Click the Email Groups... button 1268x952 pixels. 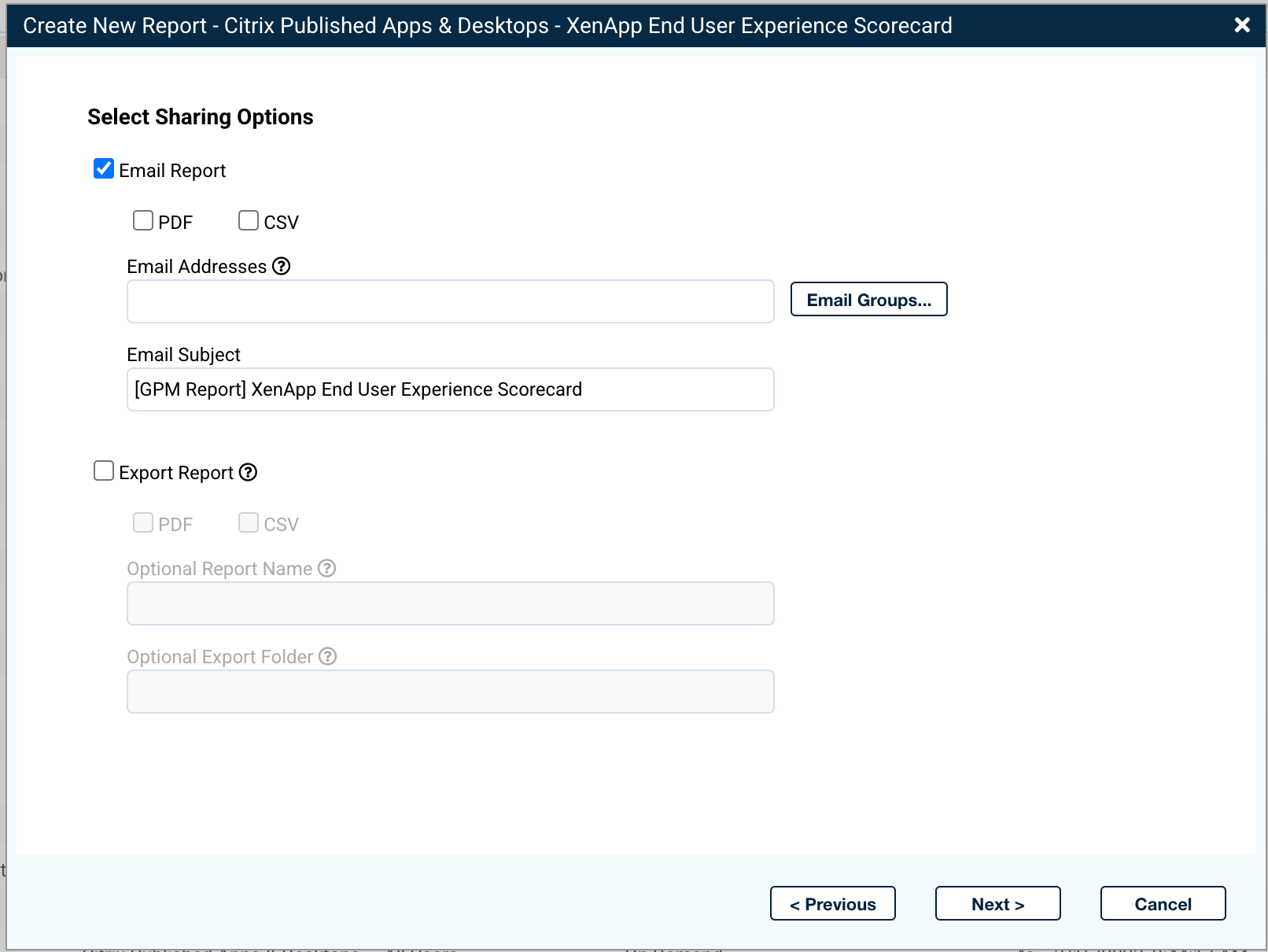pyautogui.click(x=869, y=299)
